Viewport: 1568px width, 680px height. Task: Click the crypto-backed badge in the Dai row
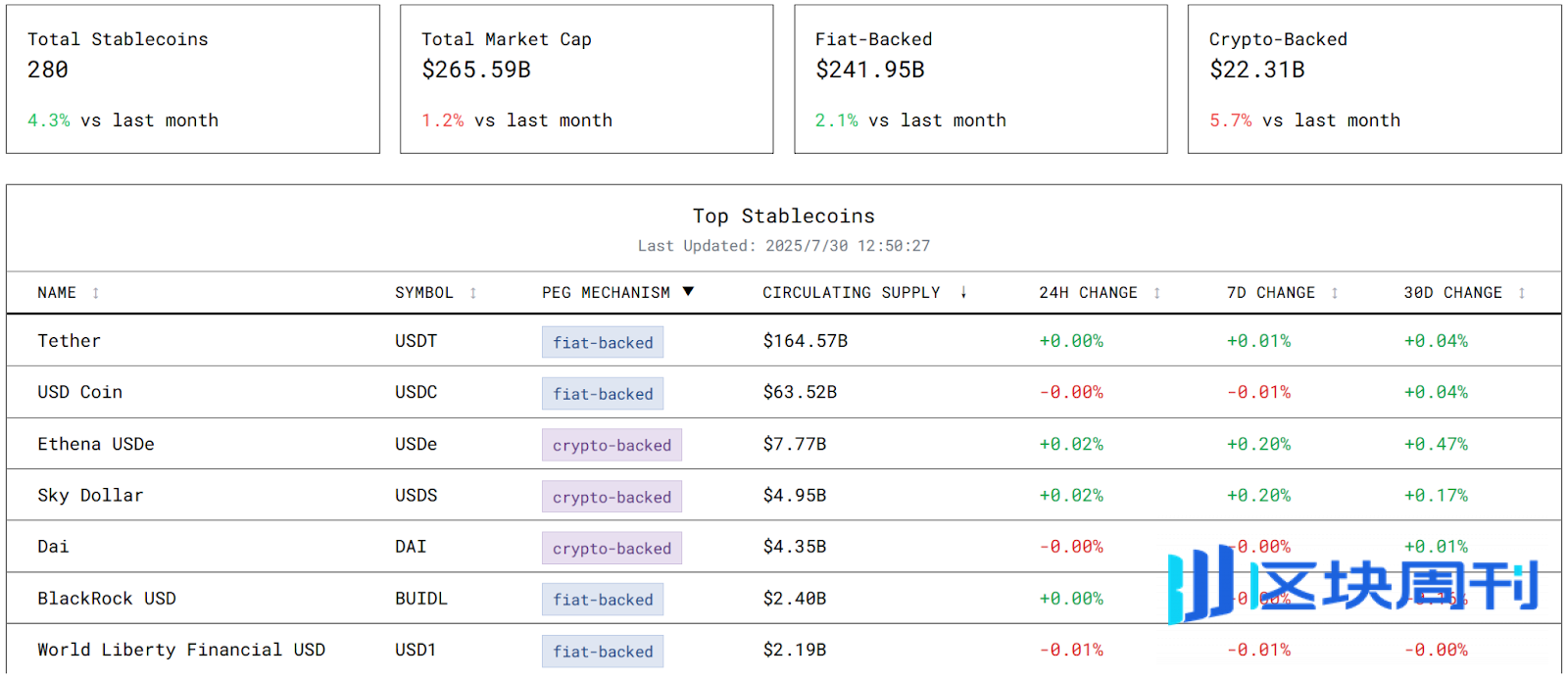coord(612,548)
